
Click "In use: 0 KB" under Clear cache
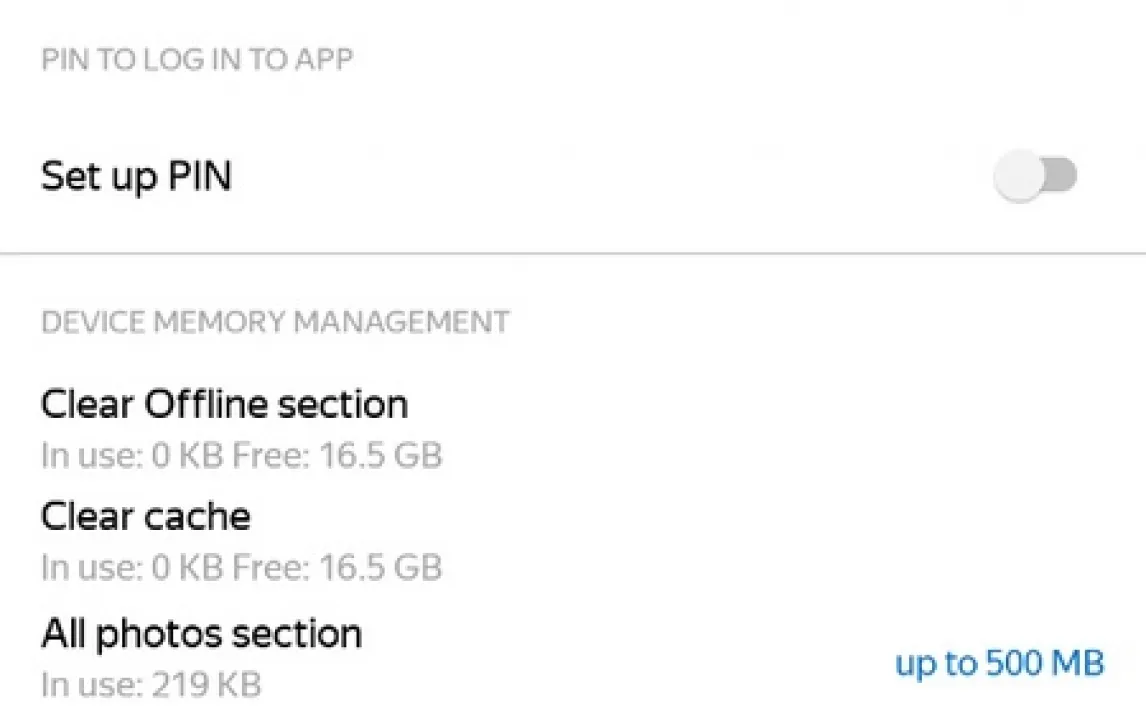[x=133, y=568]
